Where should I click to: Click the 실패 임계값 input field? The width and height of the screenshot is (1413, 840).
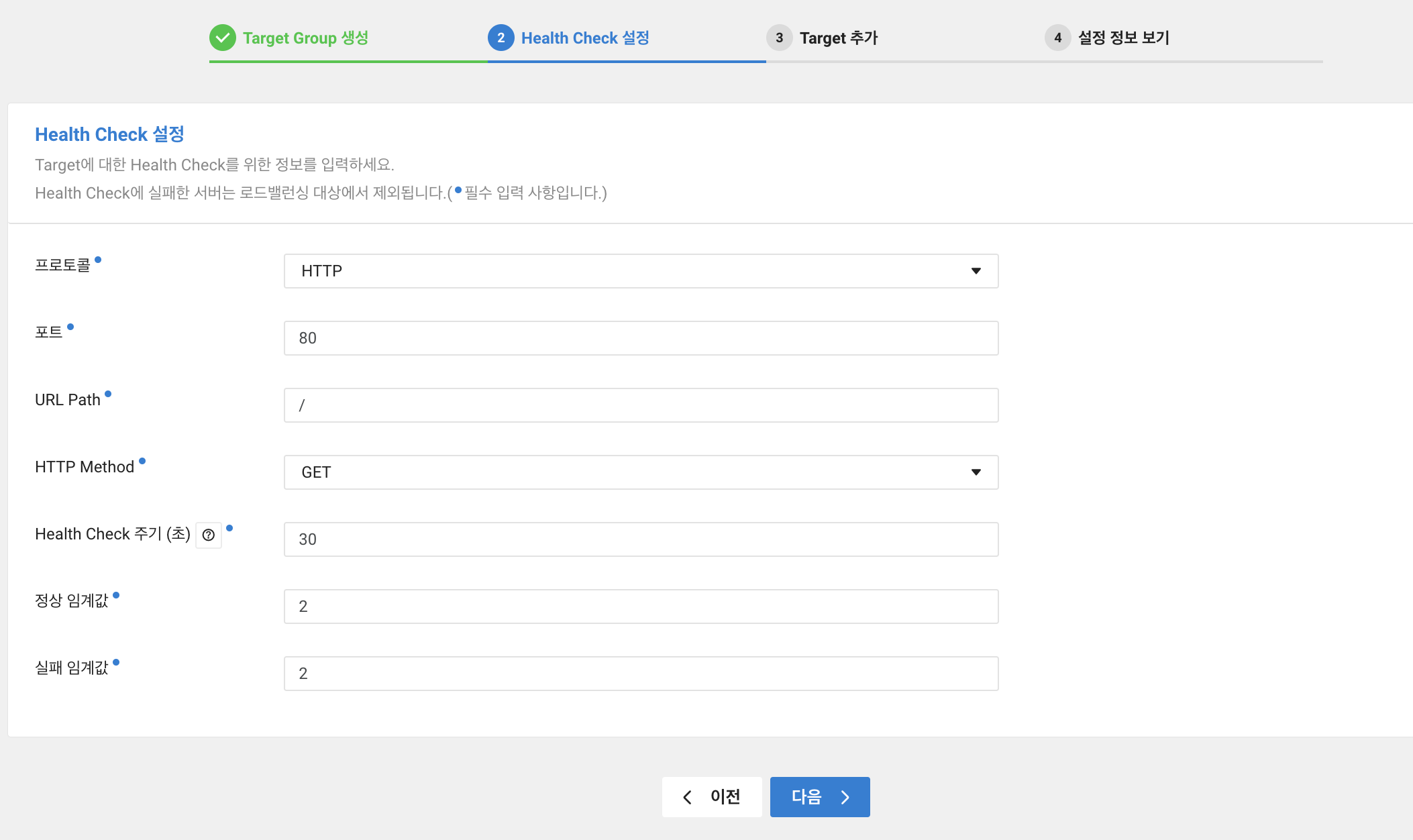[641, 674]
